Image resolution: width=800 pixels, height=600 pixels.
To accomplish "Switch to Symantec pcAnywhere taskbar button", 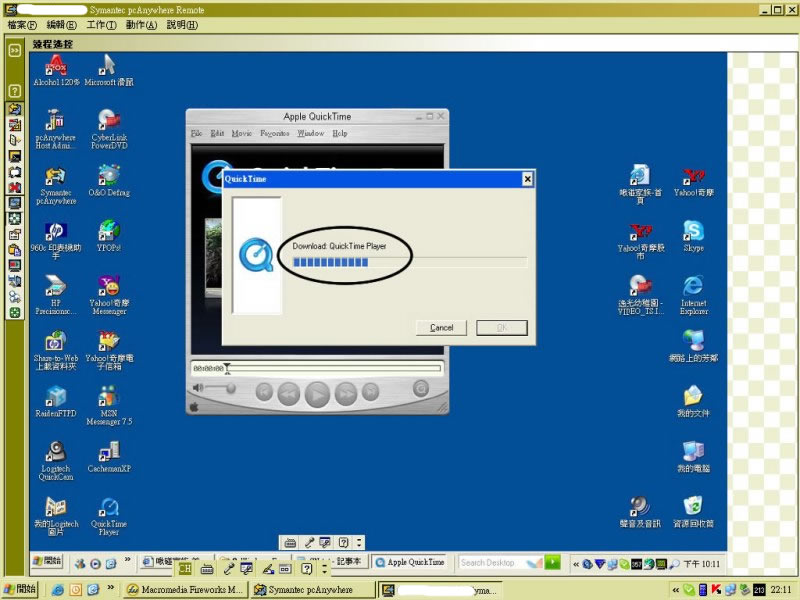I will pos(312,589).
